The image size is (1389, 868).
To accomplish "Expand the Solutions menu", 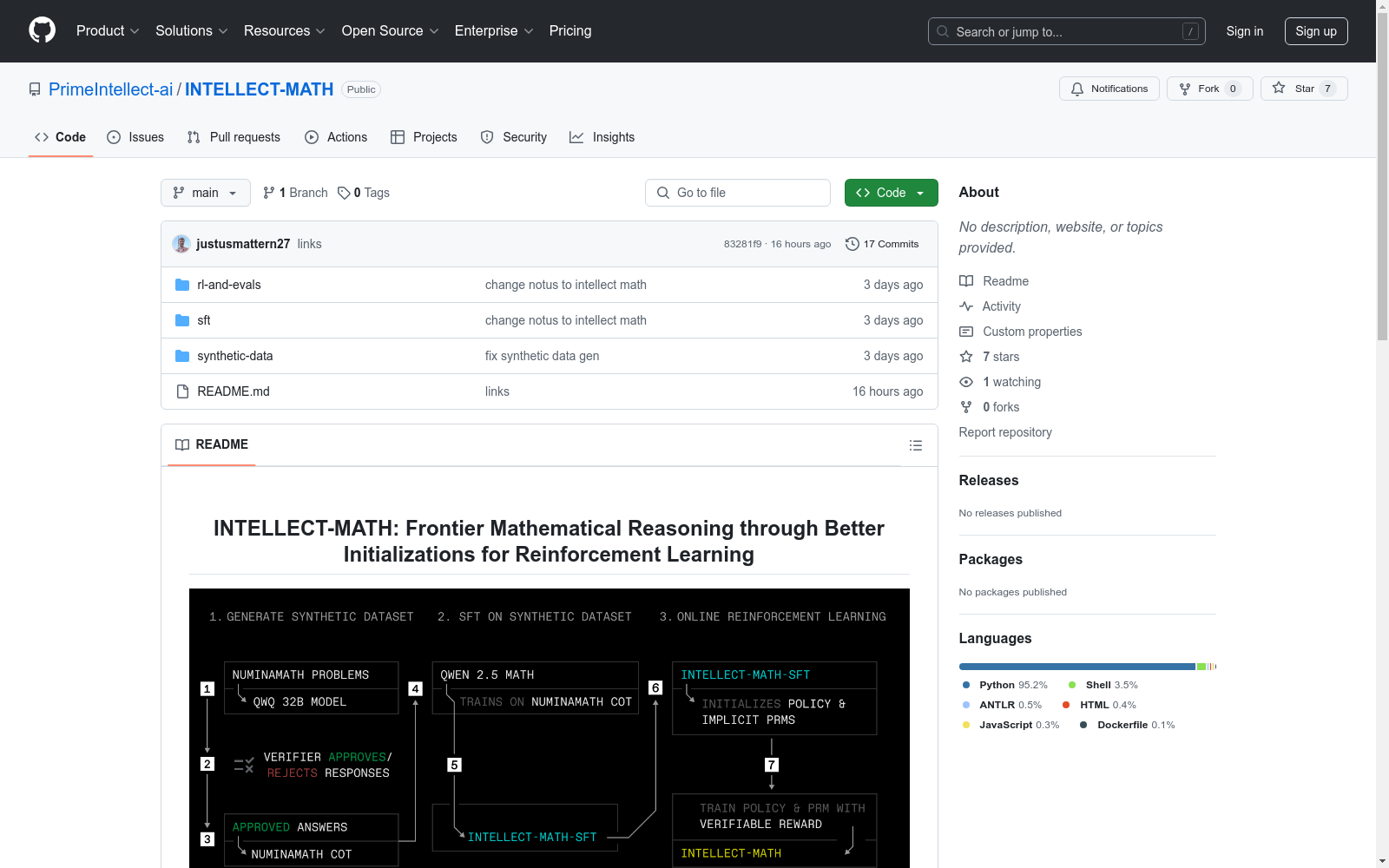I will 192,31.
